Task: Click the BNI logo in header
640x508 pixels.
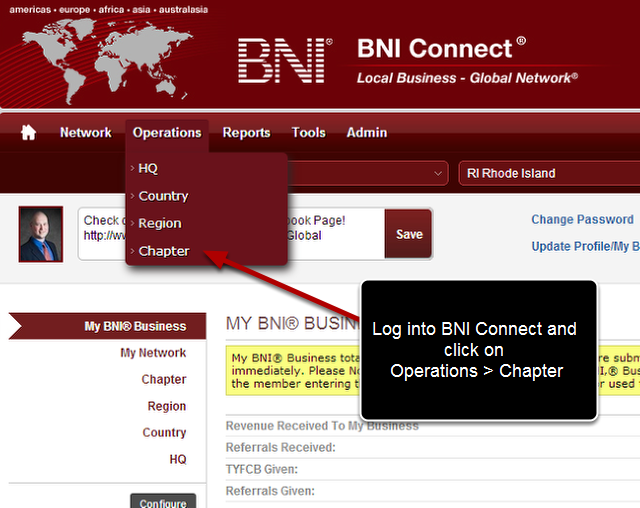Action: click(282, 62)
